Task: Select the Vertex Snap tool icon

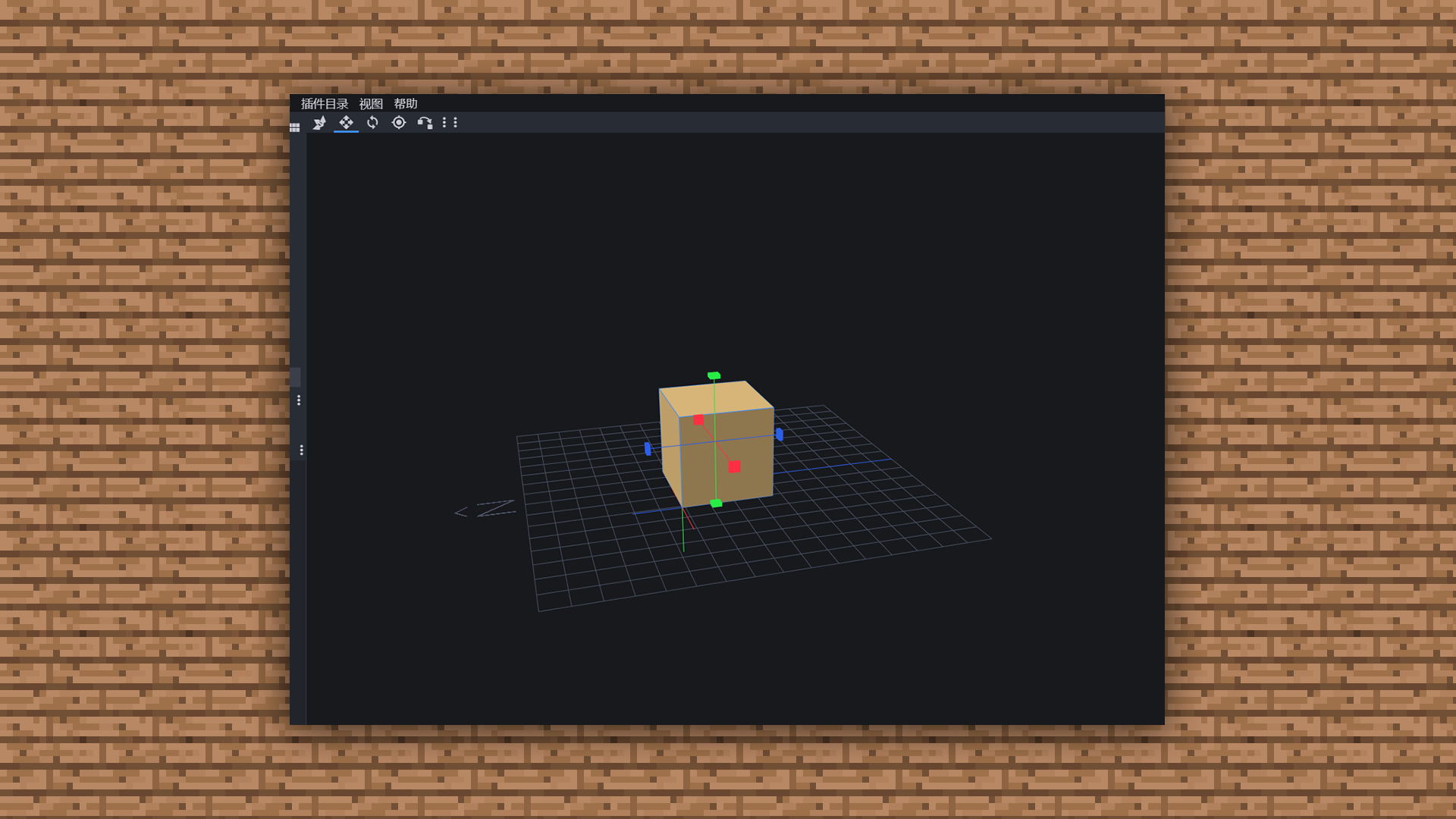Action: [425, 123]
